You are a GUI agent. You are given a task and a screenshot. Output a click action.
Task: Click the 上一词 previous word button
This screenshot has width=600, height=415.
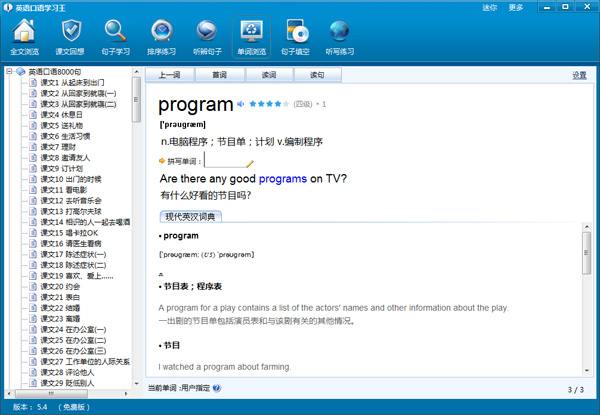tap(170, 75)
